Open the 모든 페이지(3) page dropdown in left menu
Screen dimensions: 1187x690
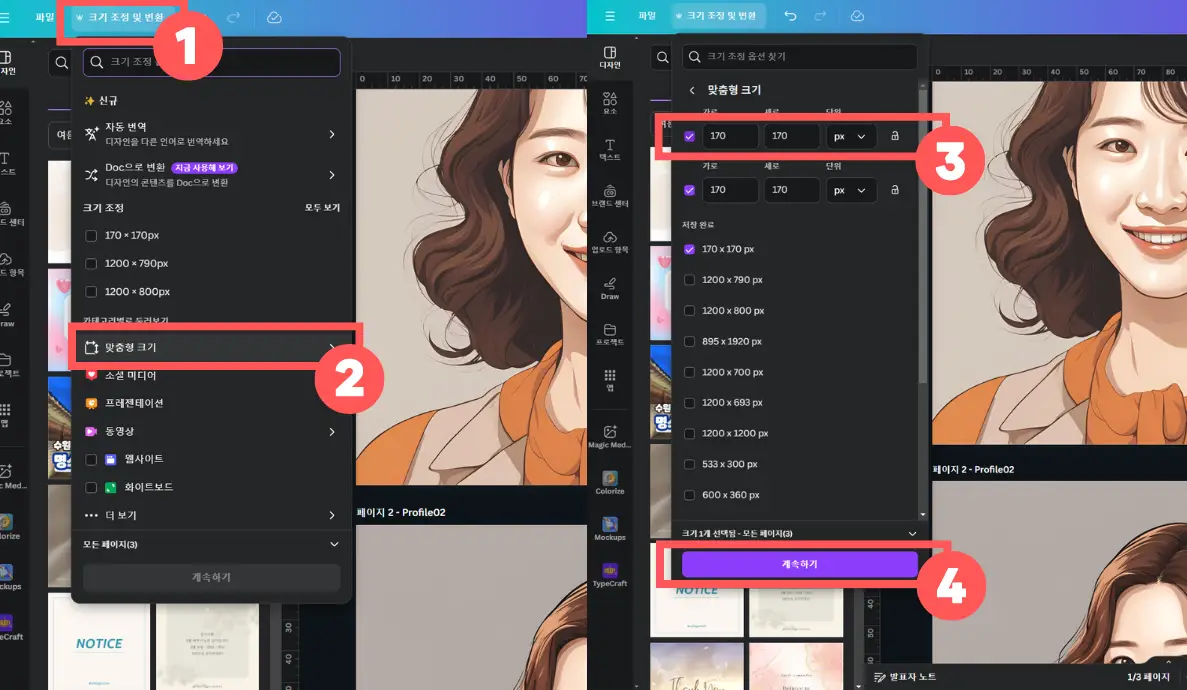pyautogui.click(x=211, y=545)
